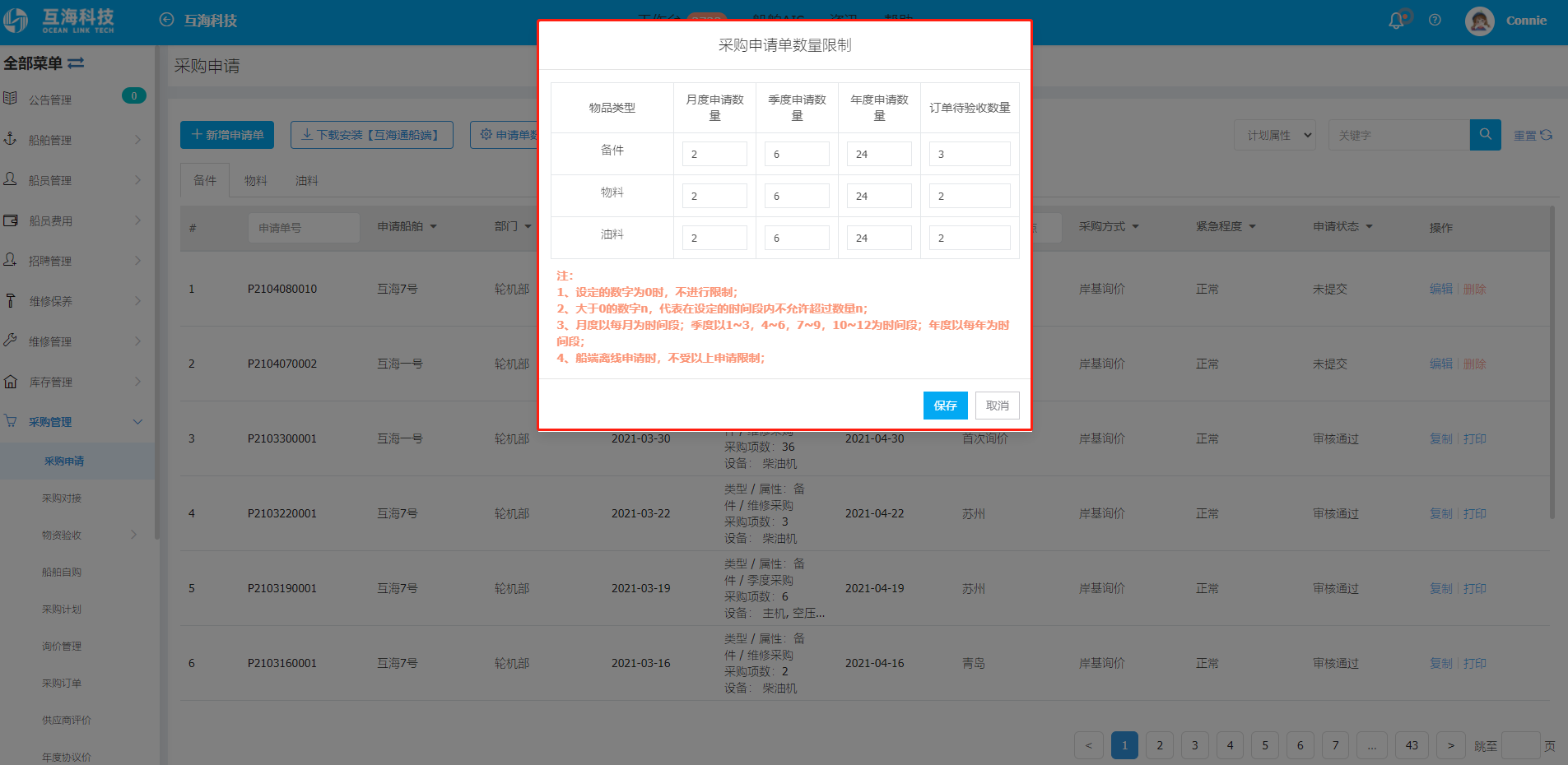
Task: Click the back arrow beside 互海科技
Action: coord(166,20)
